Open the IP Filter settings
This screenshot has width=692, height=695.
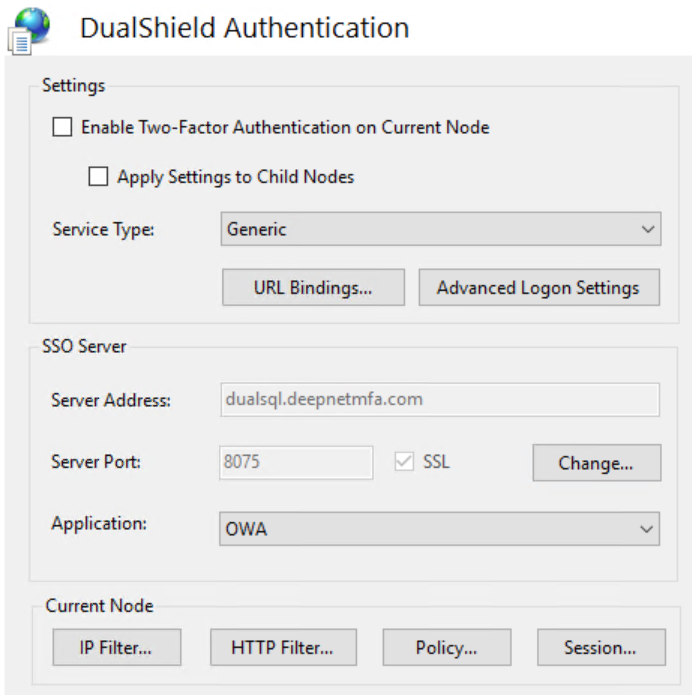[116, 647]
